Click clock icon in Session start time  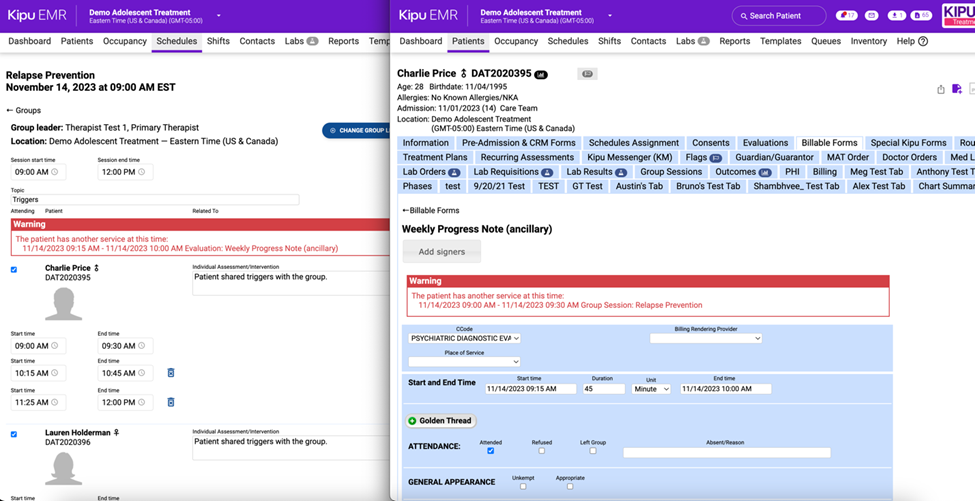(x=55, y=172)
